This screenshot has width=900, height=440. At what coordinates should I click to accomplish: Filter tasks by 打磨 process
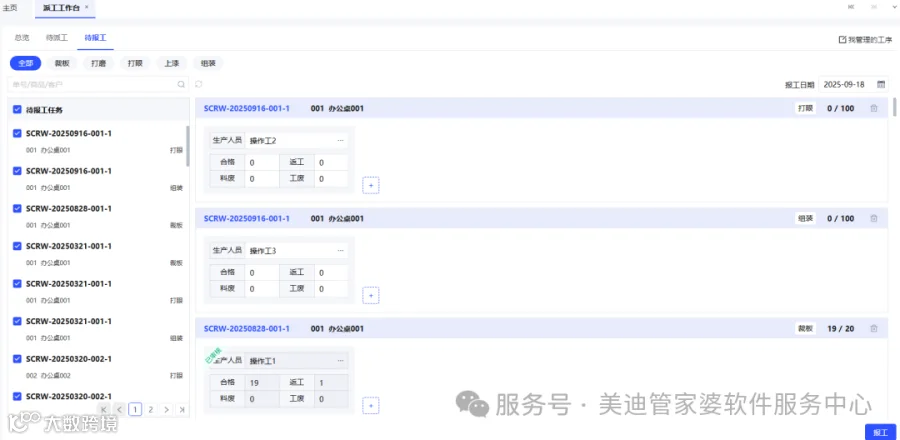point(99,63)
